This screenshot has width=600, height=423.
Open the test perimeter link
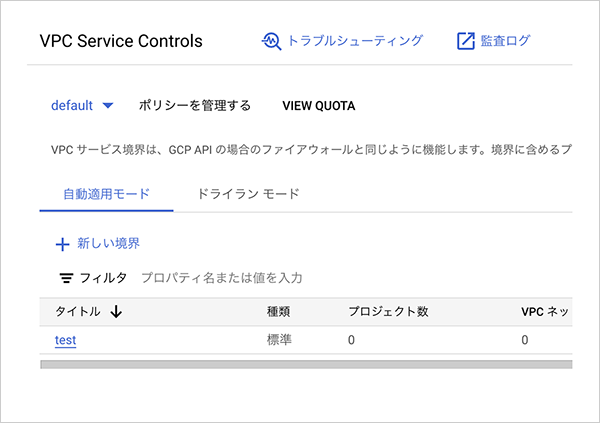point(65,340)
